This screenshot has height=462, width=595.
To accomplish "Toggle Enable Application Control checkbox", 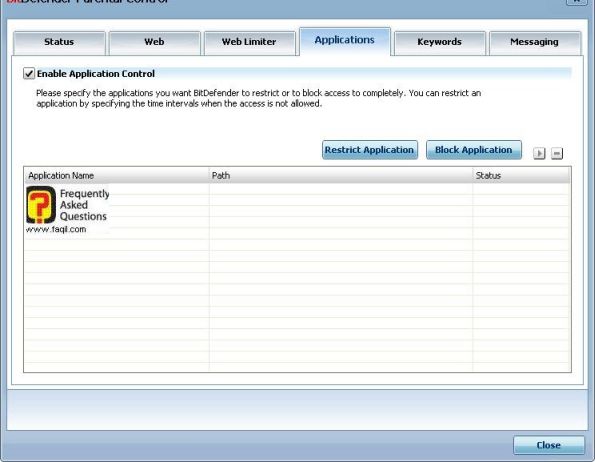I will click(29, 73).
